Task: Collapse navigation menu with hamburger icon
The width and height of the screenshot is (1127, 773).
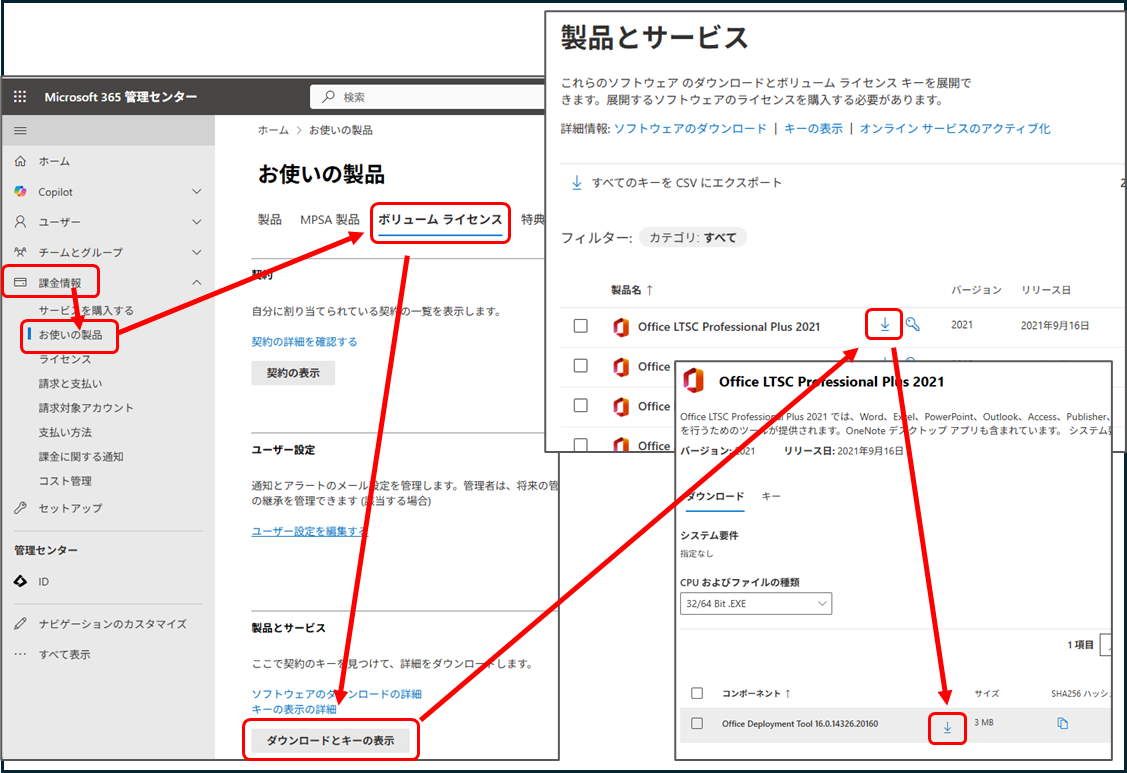Action: tap(20, 131)
